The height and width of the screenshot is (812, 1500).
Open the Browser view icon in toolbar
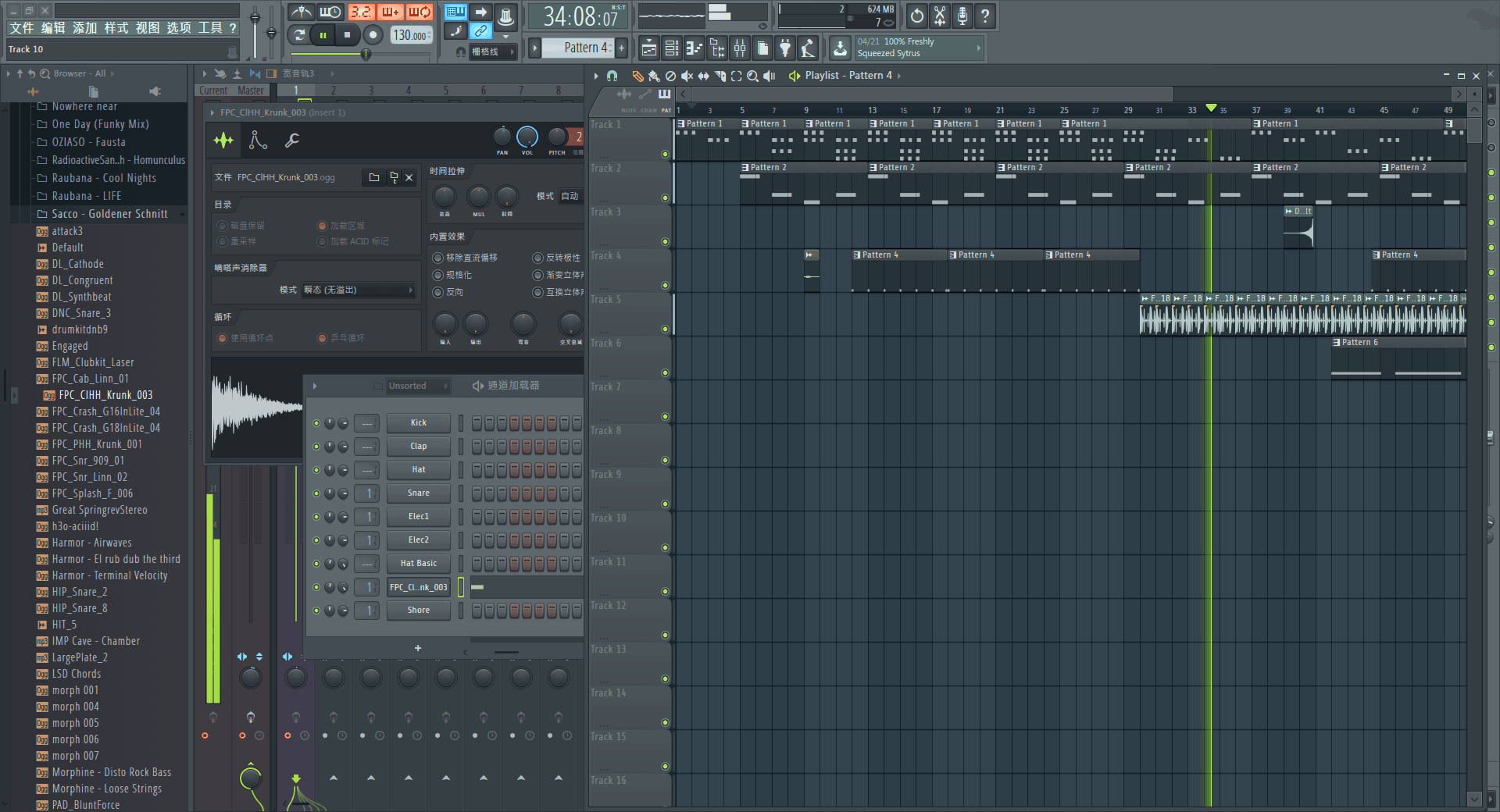click(x=716, y=48)
